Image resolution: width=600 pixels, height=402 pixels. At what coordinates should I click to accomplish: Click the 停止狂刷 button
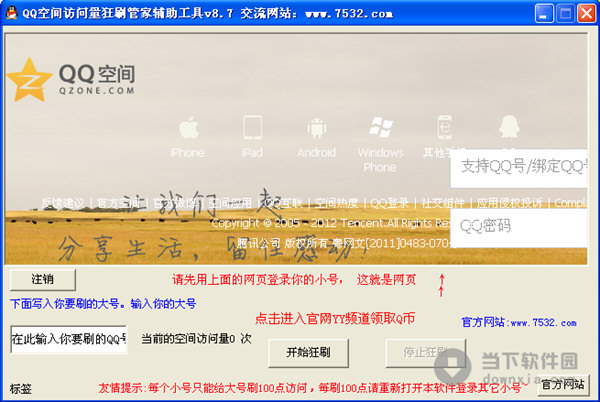[425, 352]
